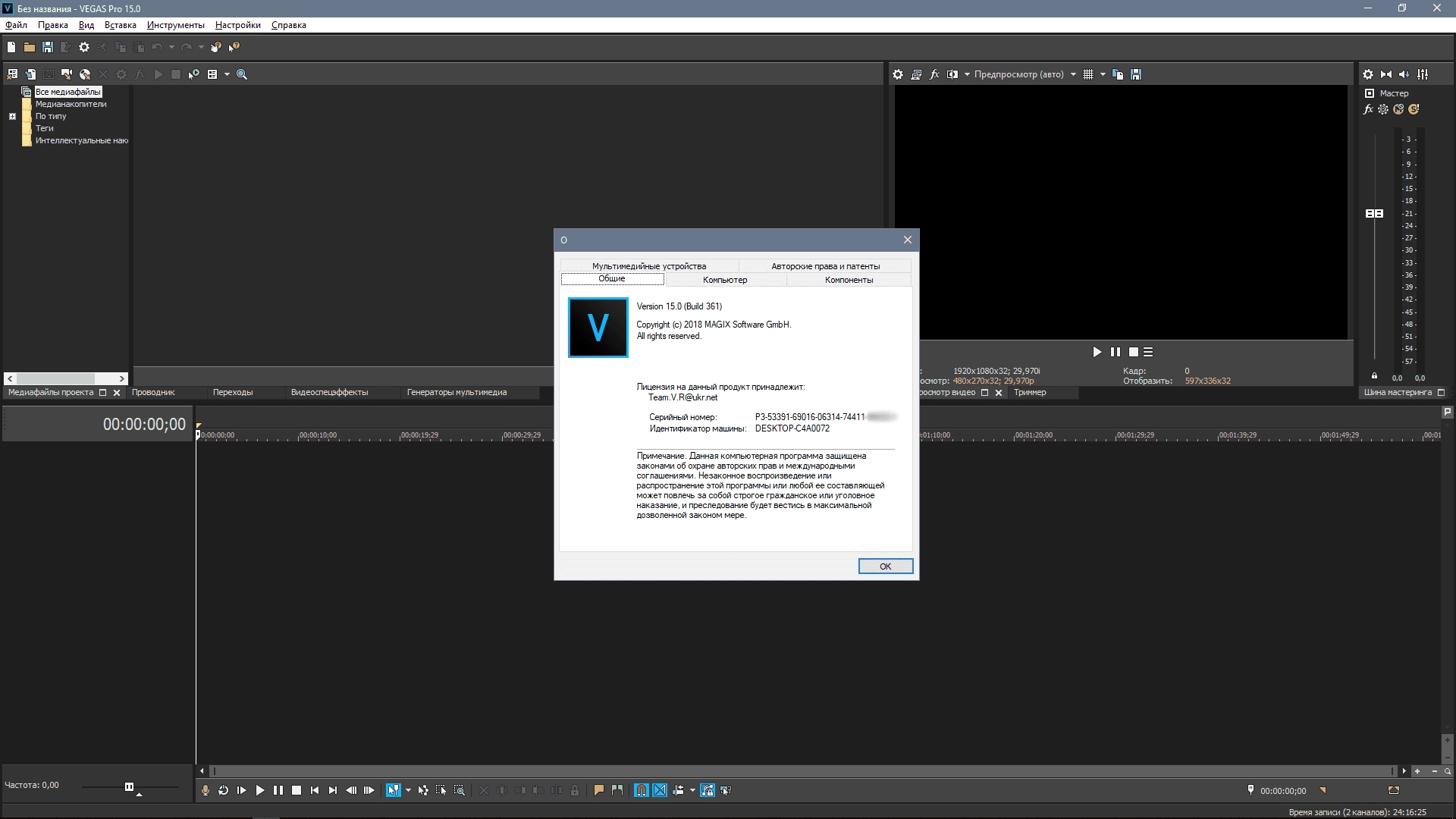
Task: Open Компьютер tab in About dialog
Action: click(x=725, y=280)
